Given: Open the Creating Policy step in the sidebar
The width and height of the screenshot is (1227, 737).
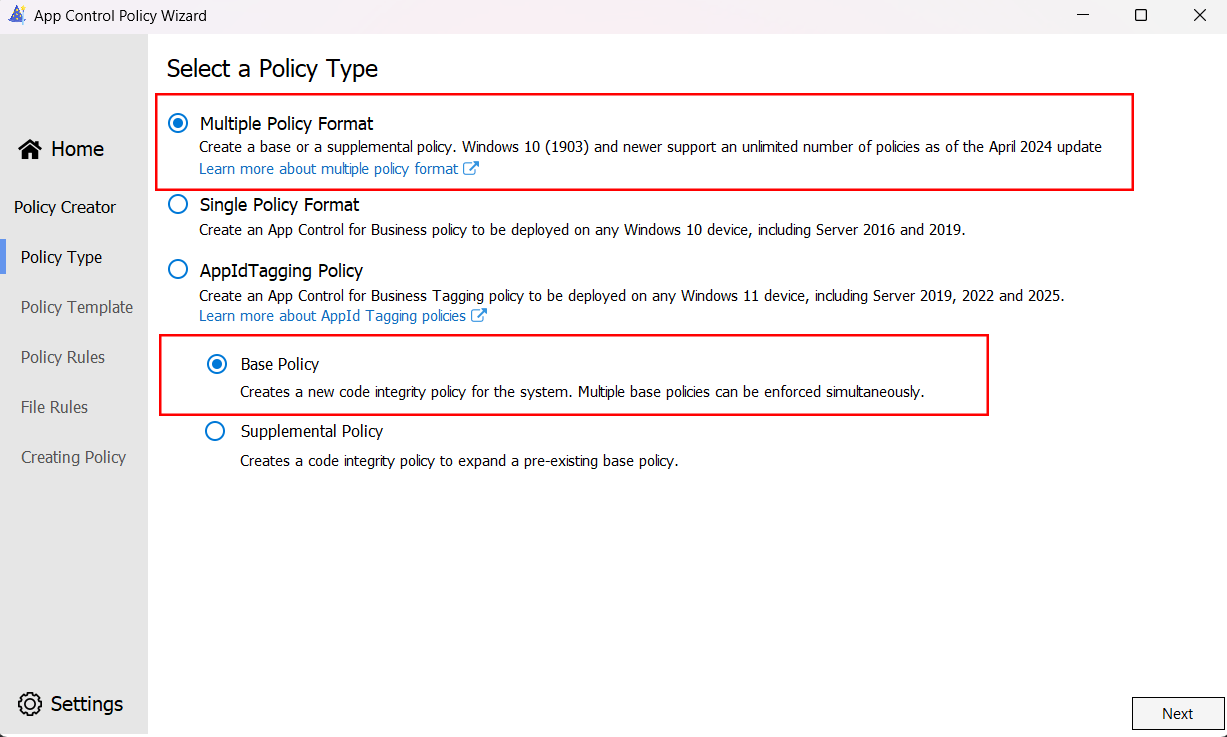Looking at the screenshot, I should tap(73, 457).
